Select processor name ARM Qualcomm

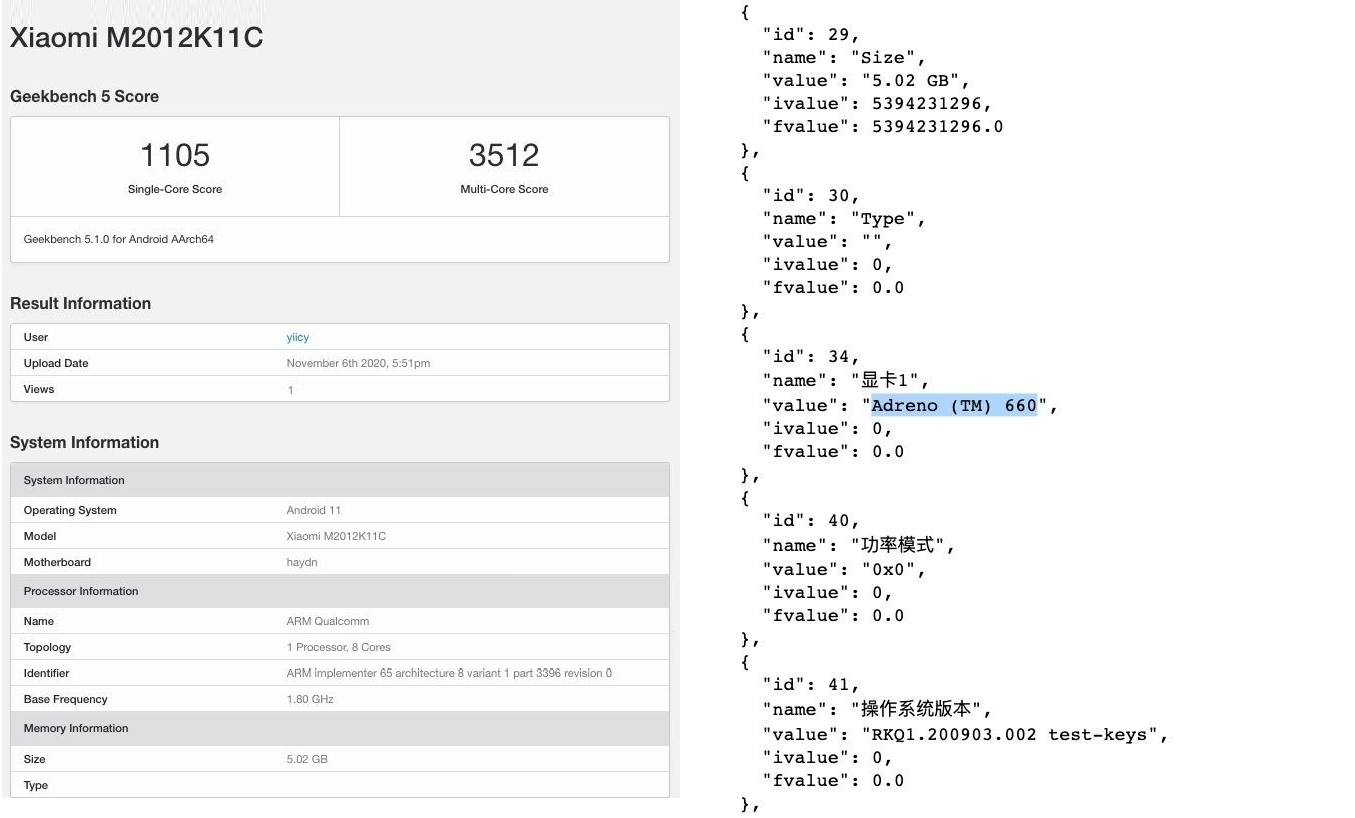[x=327, y=621]
